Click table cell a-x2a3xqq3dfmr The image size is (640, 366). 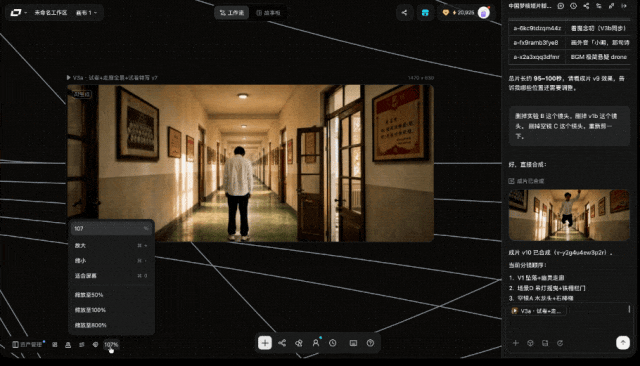(x=537, y=57)
